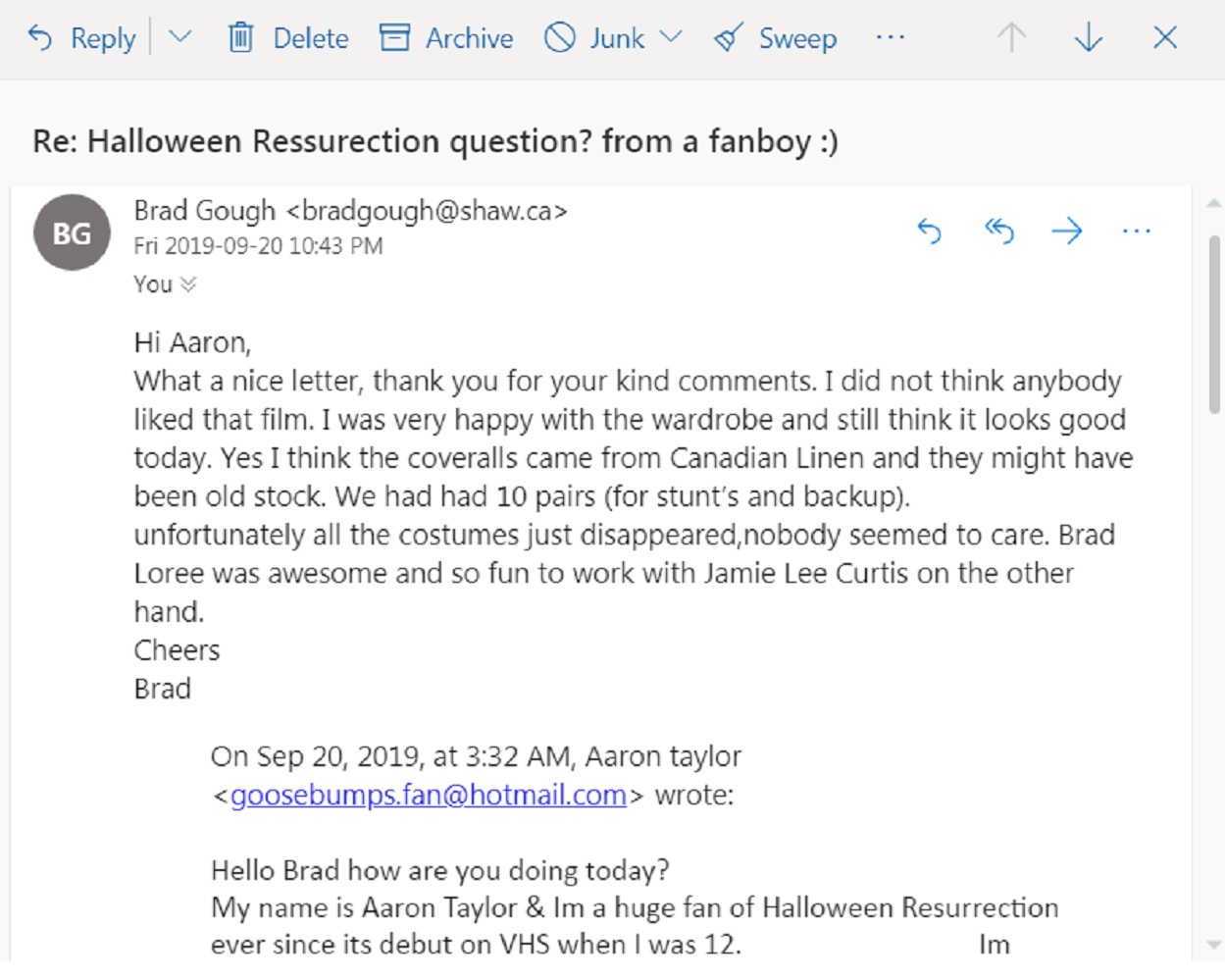This screenshot has width=1225, height=980.
Task: Expand the recipients list next to You
Action: pyautogui.click(x=188, y=284)
